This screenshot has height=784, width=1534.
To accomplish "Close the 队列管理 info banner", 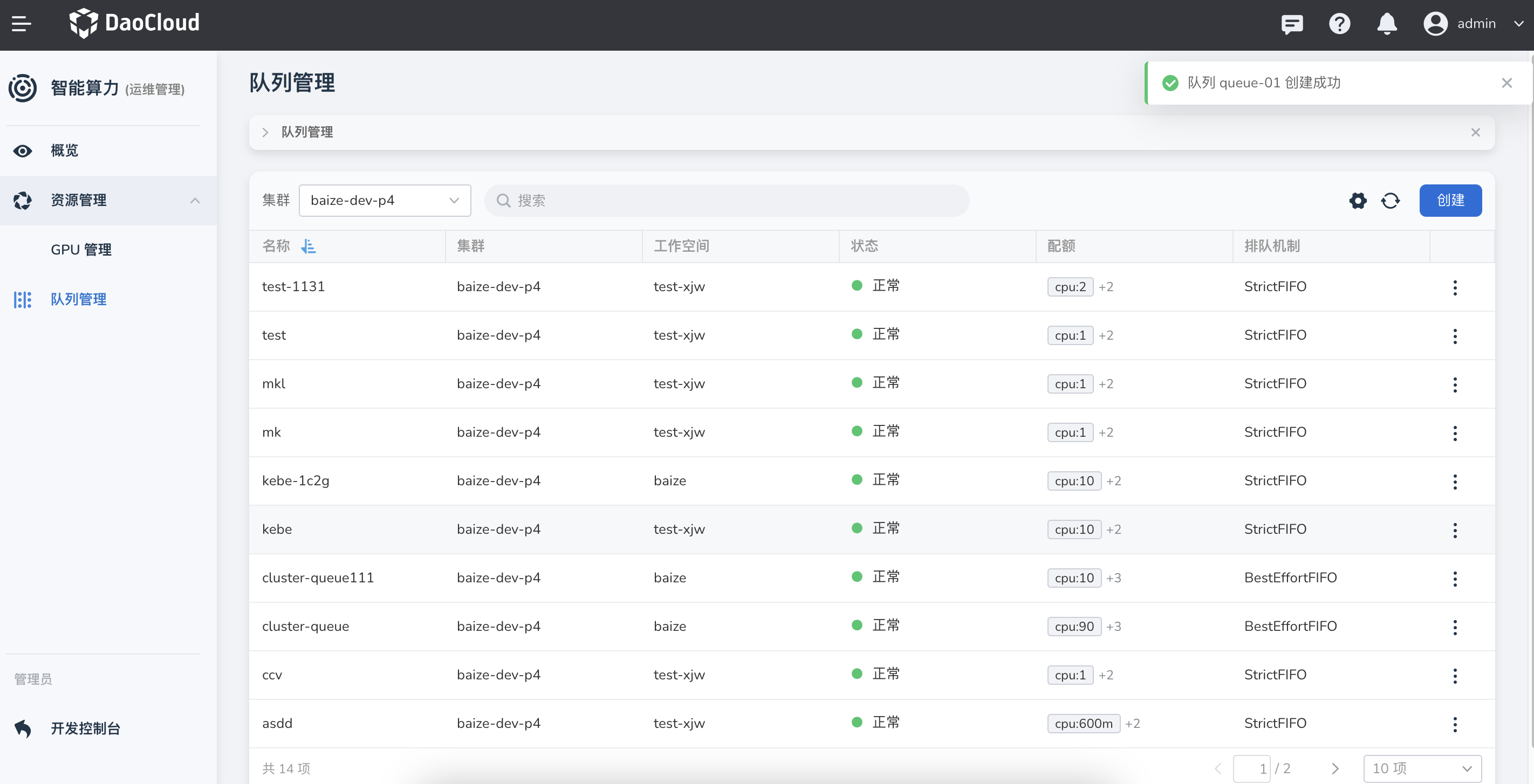I will click(1476, 132).
